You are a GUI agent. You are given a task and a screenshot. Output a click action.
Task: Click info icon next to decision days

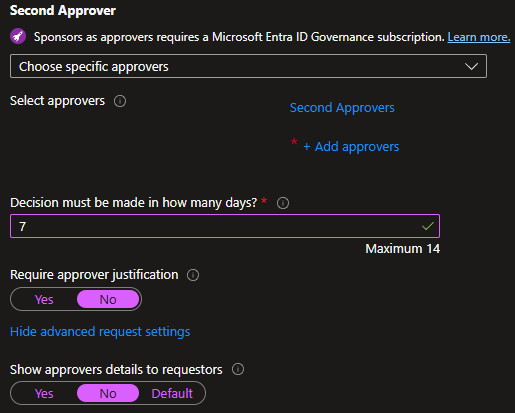[x=283, y=203]
